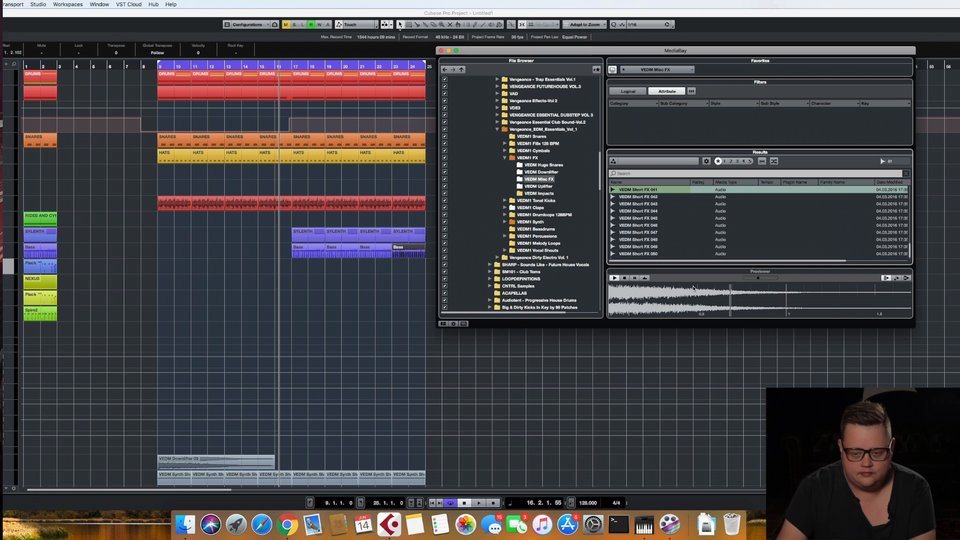The width and height of the screenshot is (960, 540).
Task: Select the Mute (X) tool in toolbar
Action: click(x=450, y=24)
